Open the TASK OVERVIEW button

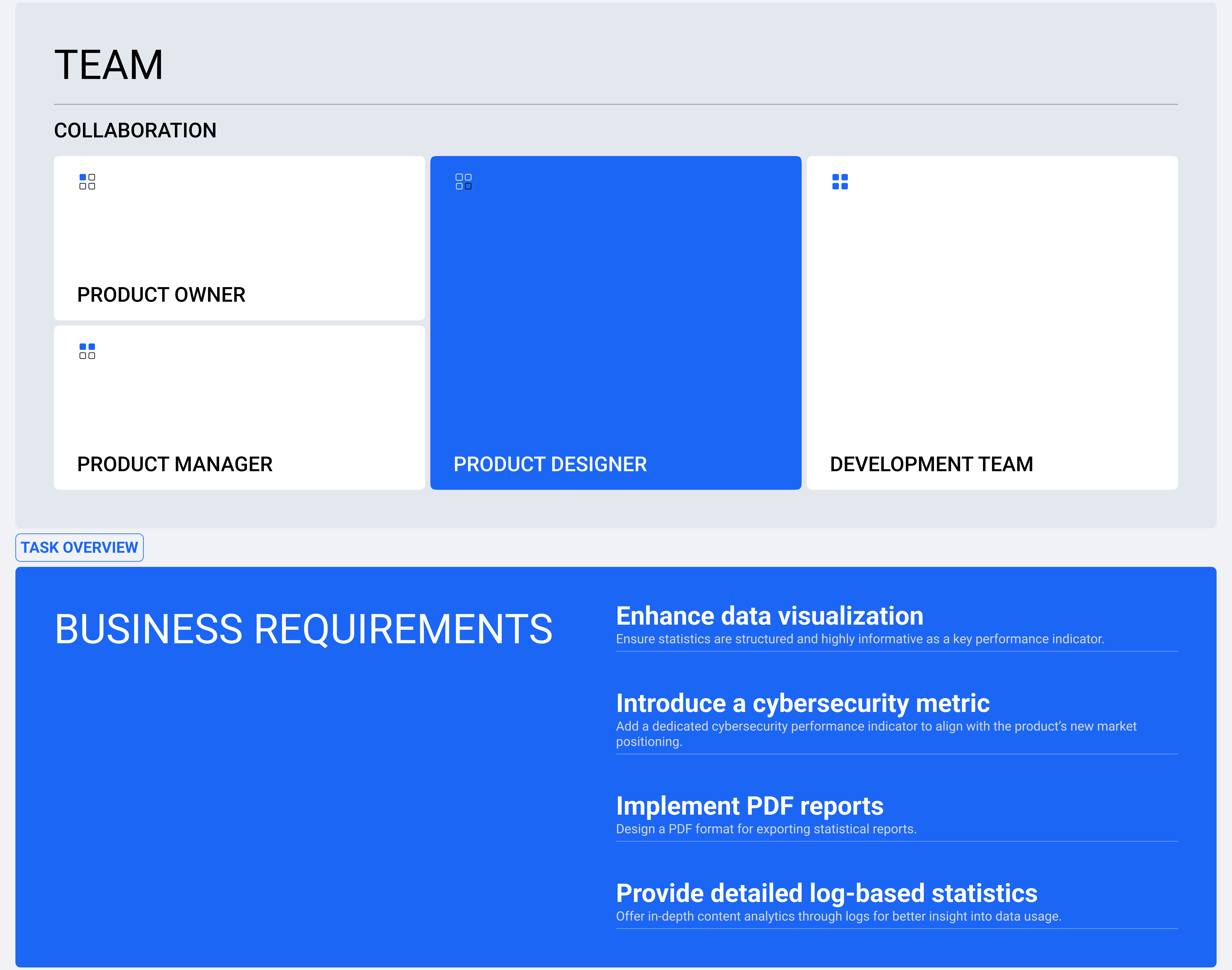[79, 547]
